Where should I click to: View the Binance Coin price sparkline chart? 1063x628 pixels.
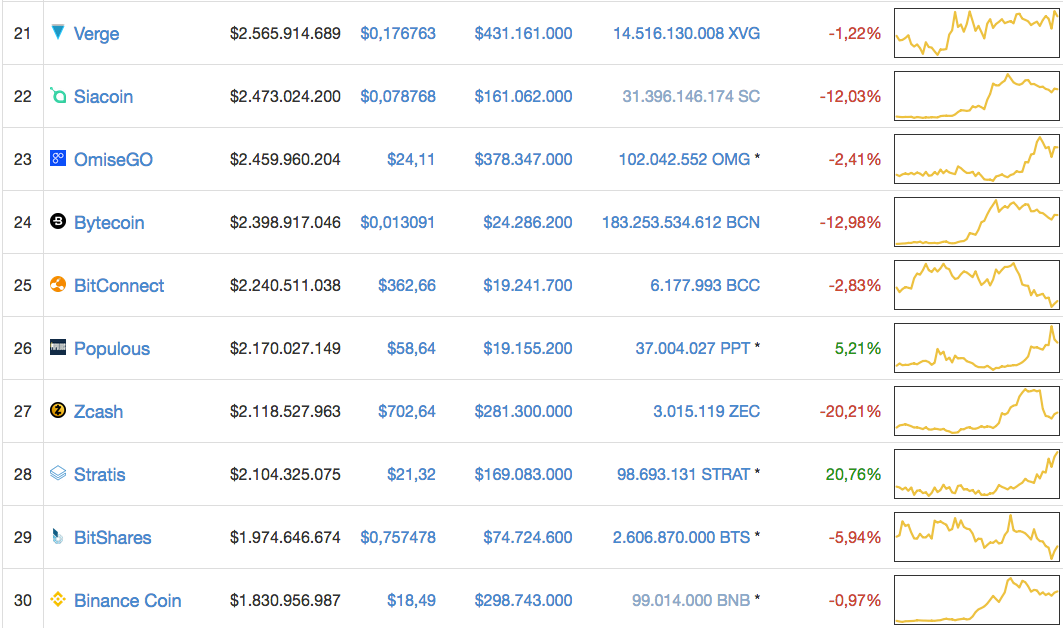pos(976,600)
